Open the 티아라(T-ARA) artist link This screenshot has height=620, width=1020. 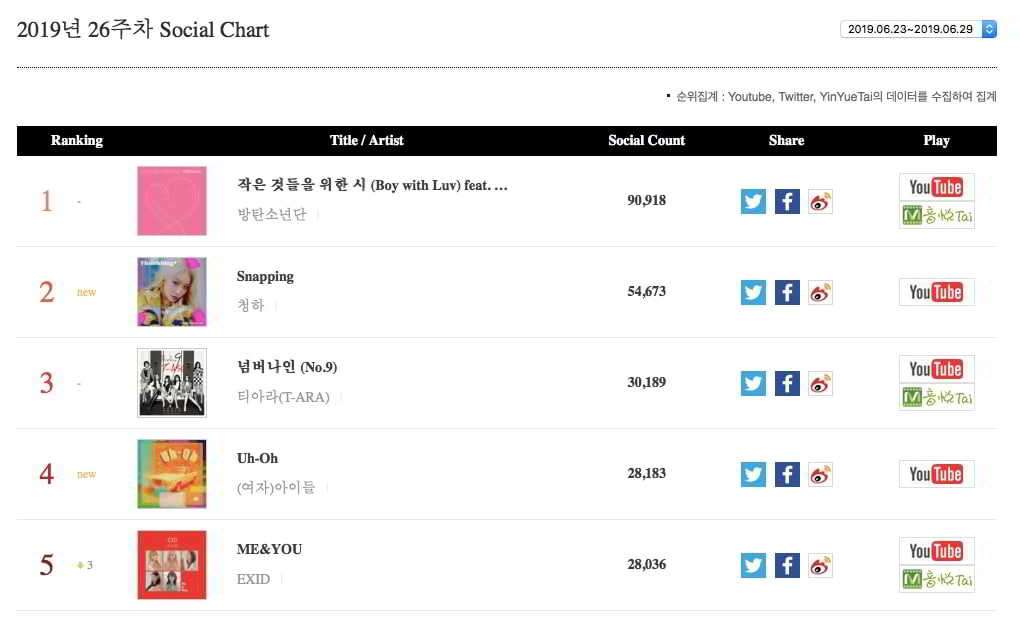tap(283, 397)
